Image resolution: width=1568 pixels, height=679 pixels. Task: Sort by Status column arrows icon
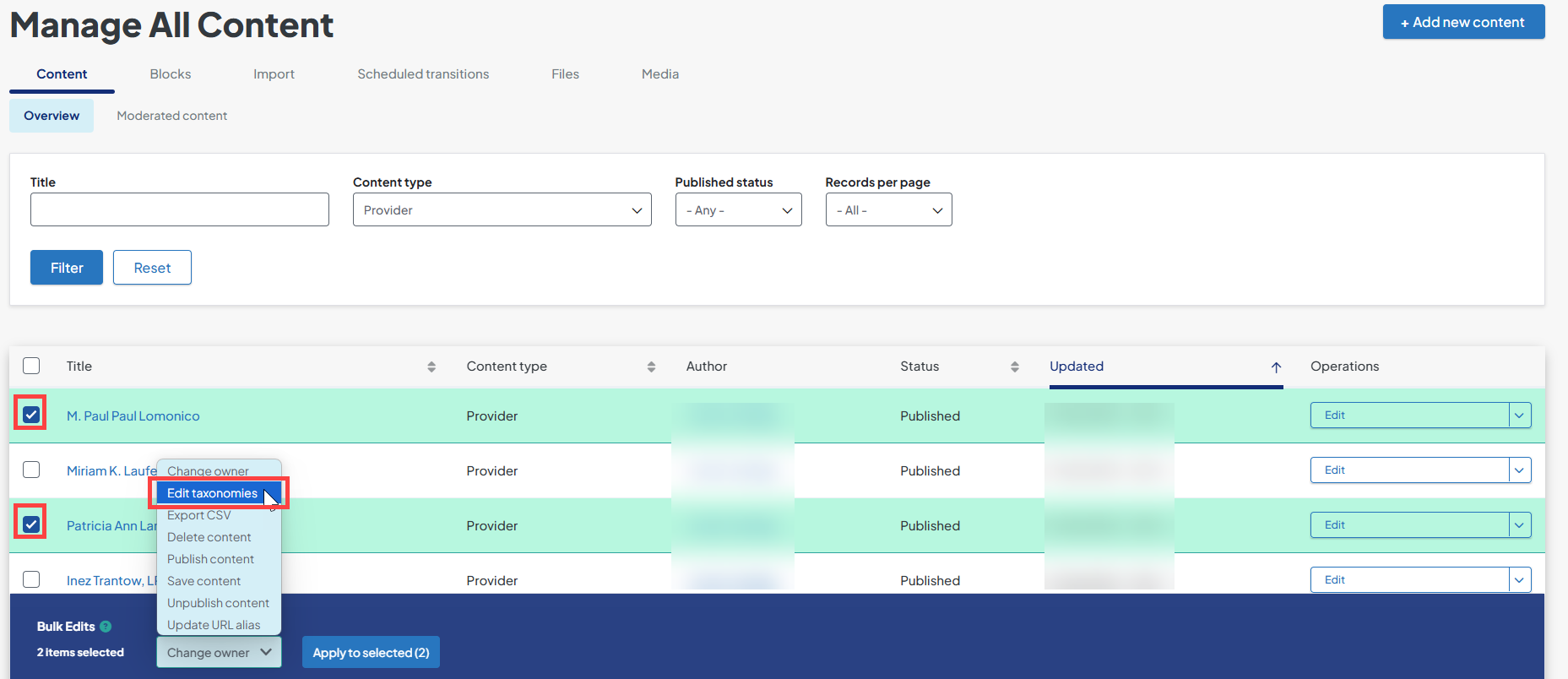click(x=1015, y=367)
